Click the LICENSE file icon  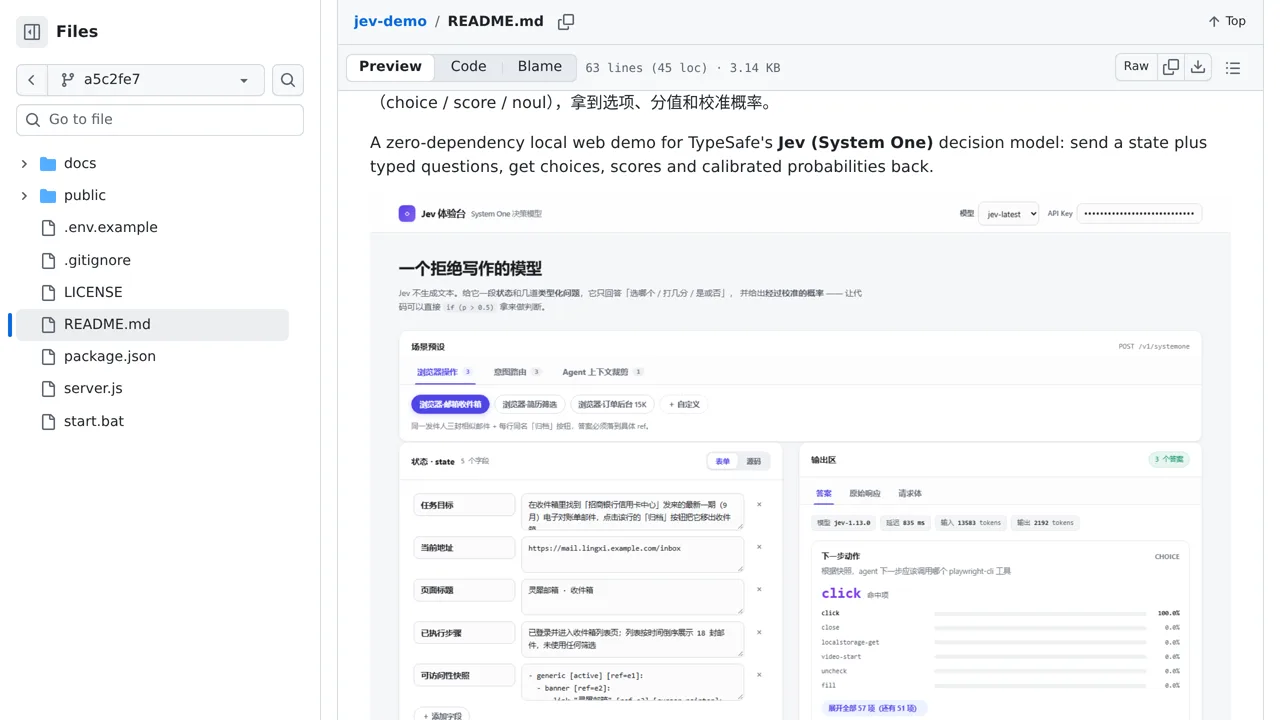pos(48,292)
